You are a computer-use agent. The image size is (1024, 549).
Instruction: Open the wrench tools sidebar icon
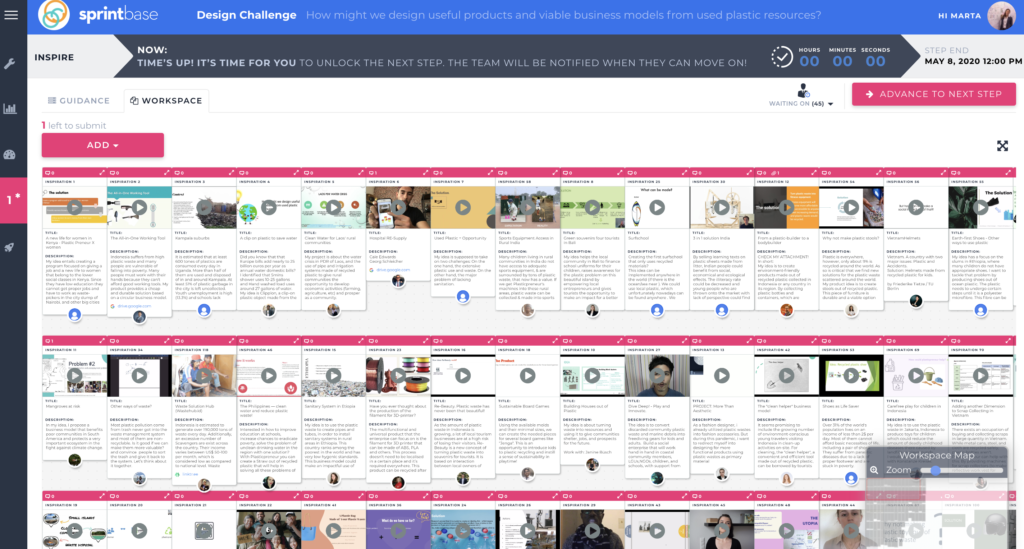(x=10, y=63)
